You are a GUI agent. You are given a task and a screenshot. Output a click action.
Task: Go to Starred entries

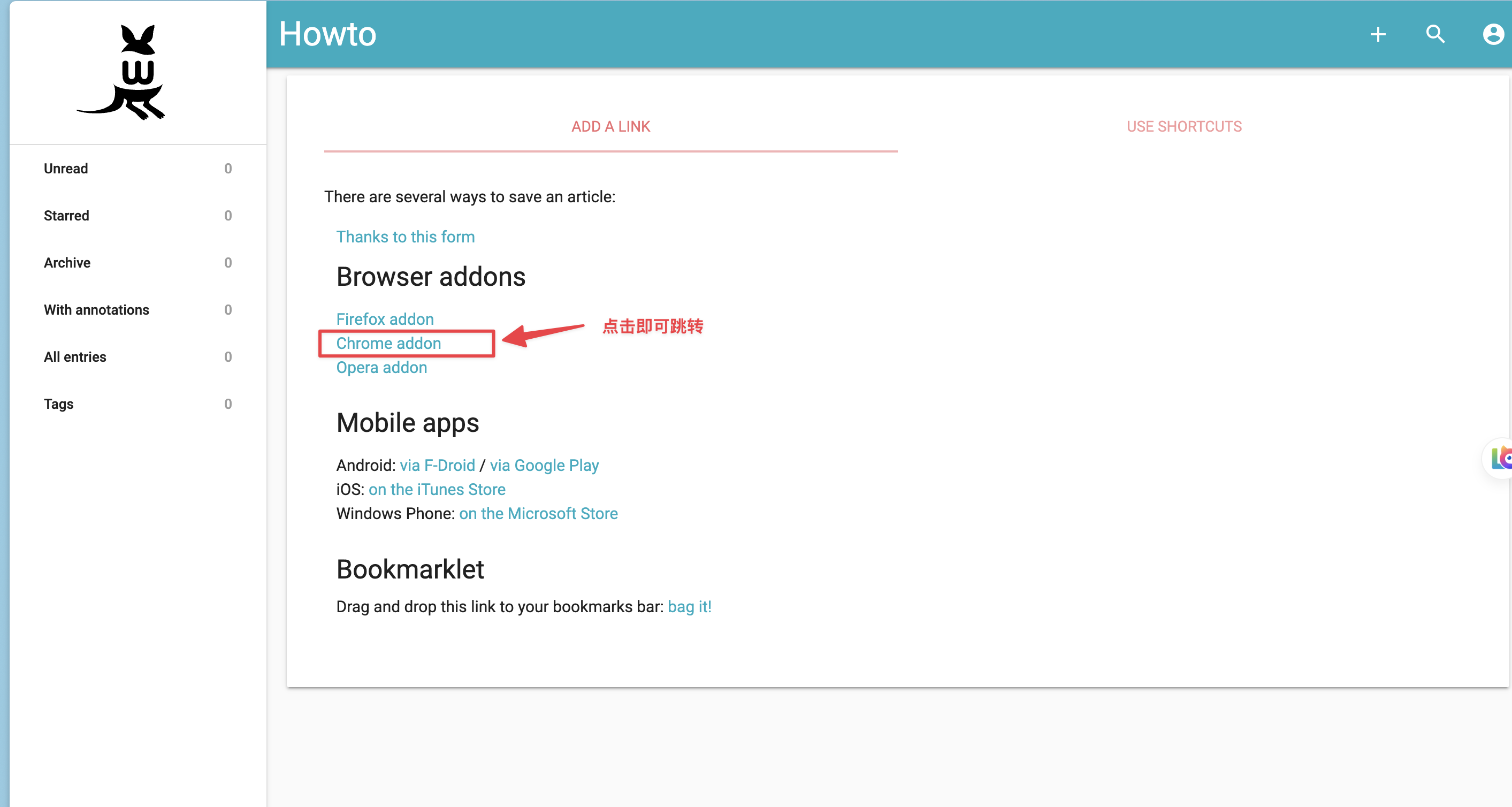pyautogui.click(x=138, y=215)
